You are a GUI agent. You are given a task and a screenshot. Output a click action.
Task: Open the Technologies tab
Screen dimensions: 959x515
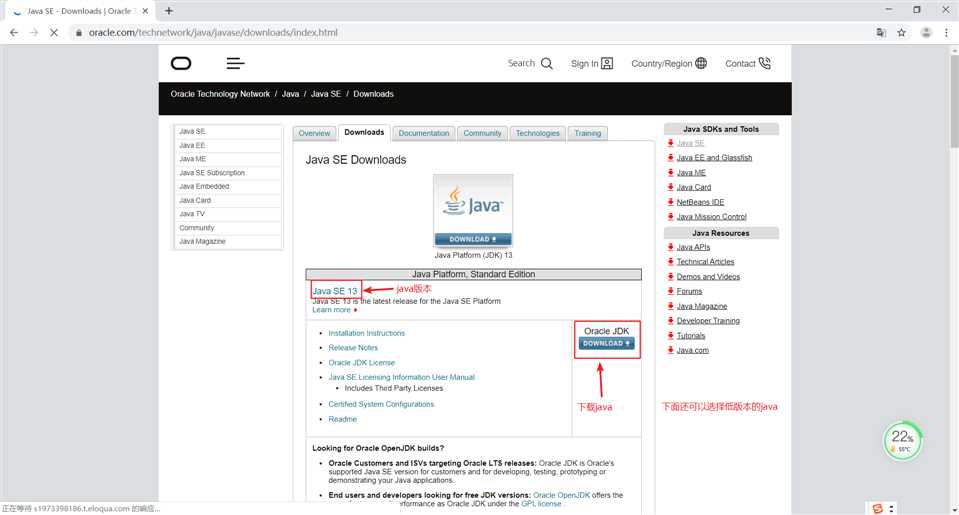tap(538, 133)
